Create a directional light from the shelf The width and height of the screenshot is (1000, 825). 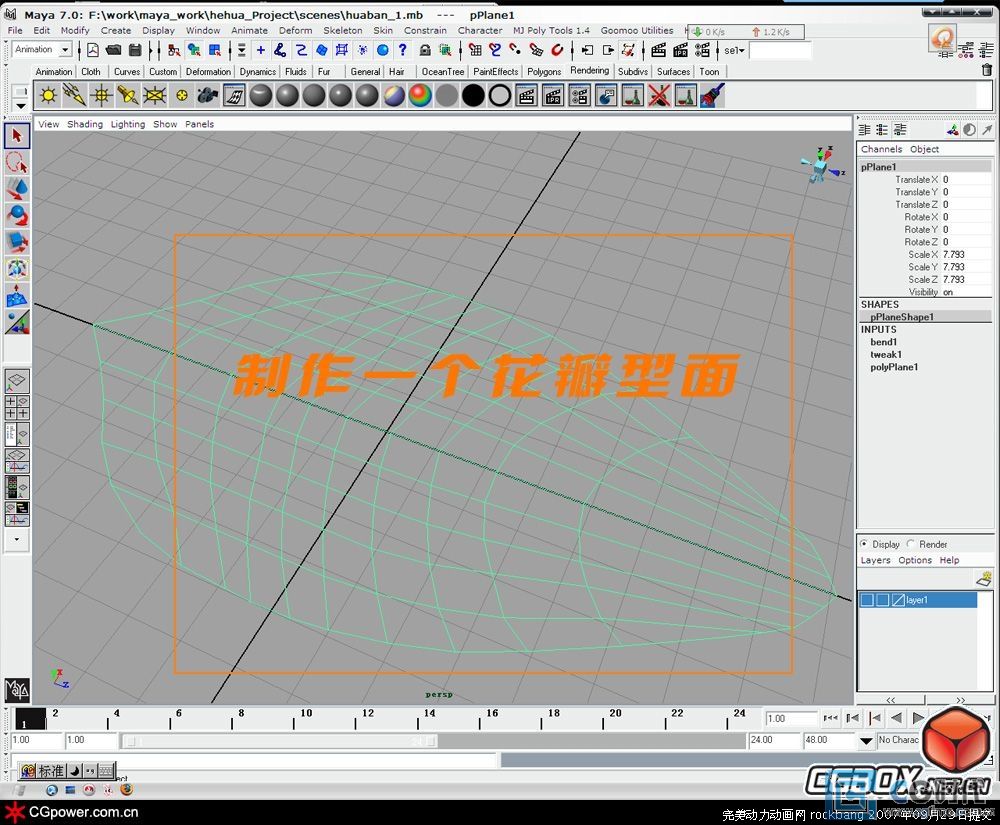75,96
